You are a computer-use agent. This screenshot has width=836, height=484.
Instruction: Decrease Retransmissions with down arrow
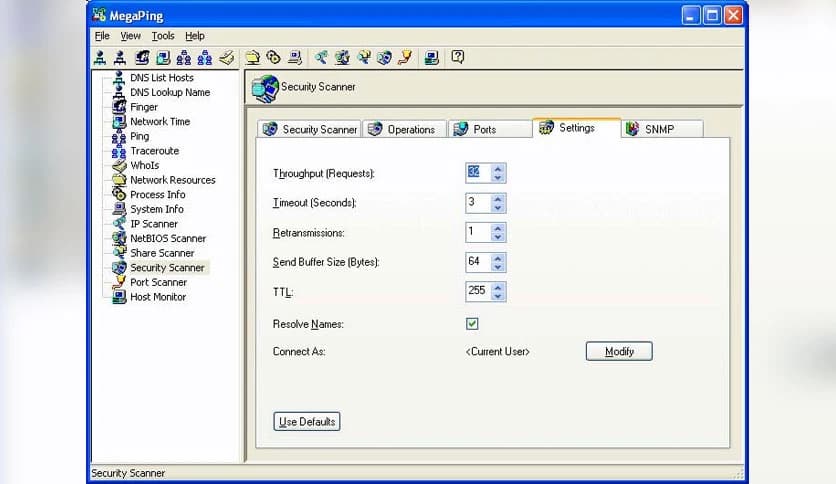point(498,237)
